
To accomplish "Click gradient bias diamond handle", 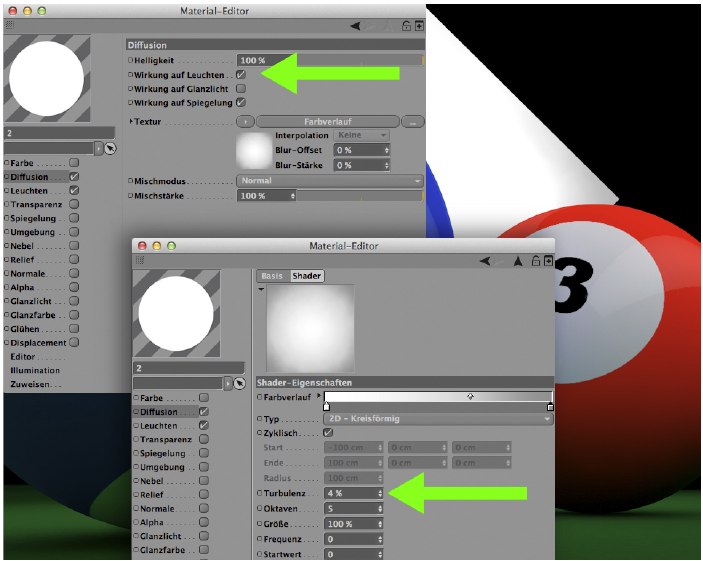I will coord(470,396).
